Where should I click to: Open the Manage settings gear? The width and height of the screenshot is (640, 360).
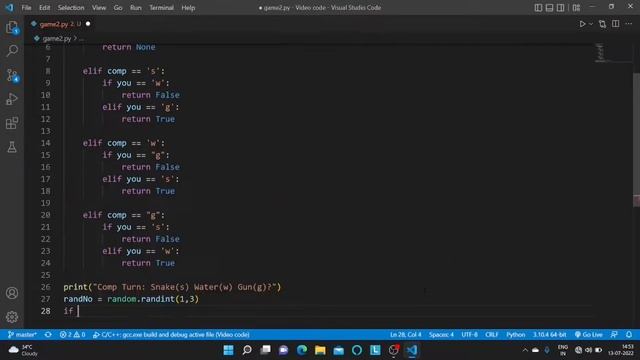12,317
